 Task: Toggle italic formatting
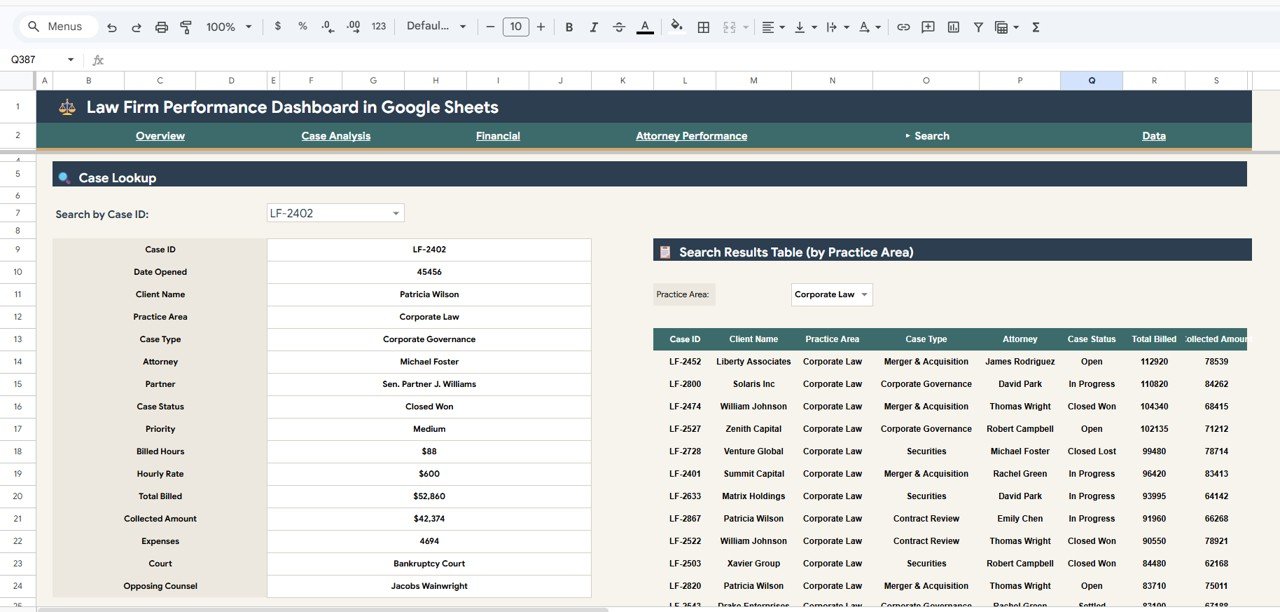(x=593, y=26)
